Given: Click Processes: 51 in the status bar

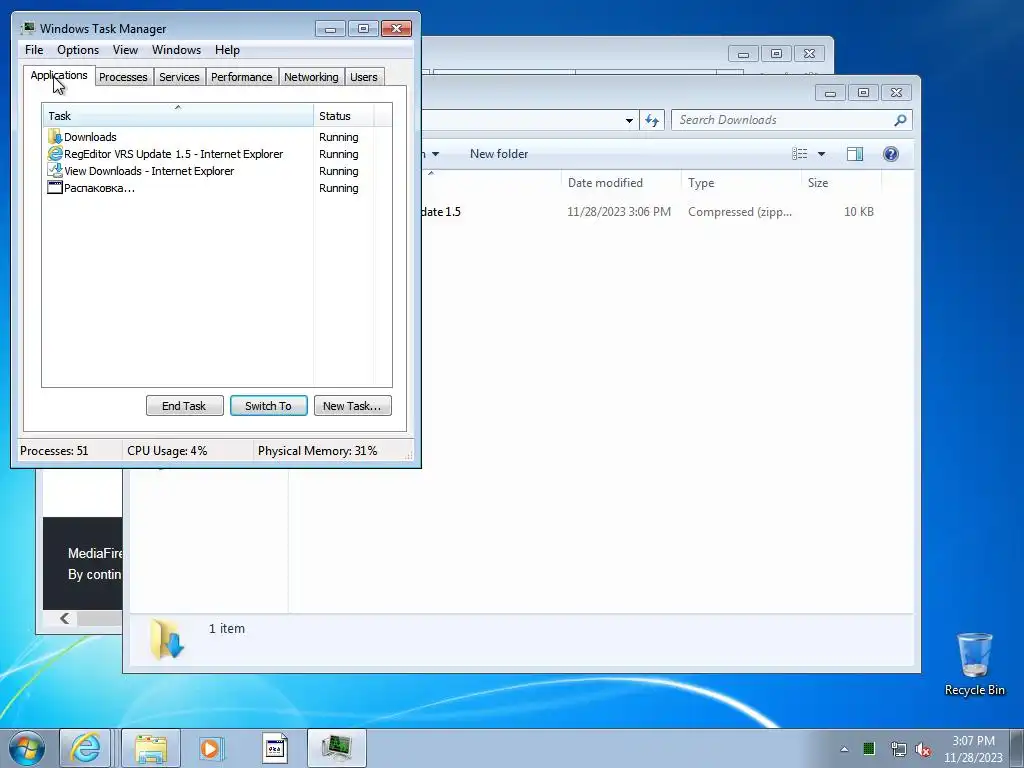Looking at the screenshot, I should [54, 451].
